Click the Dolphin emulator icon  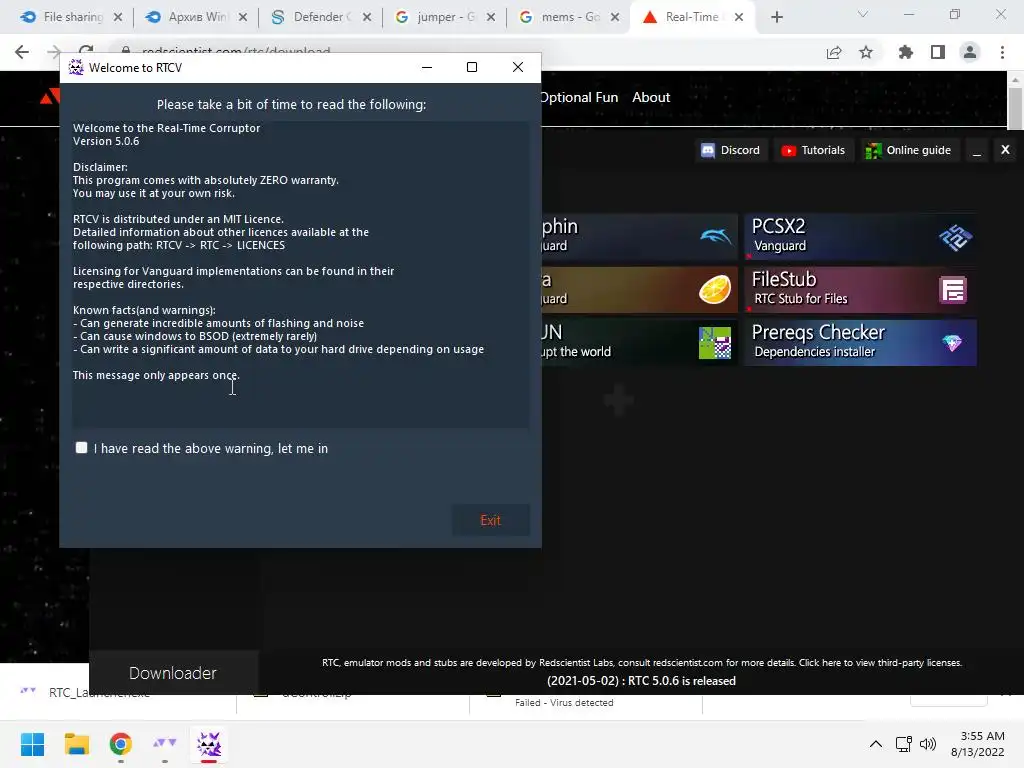click(x=716, y=236)
